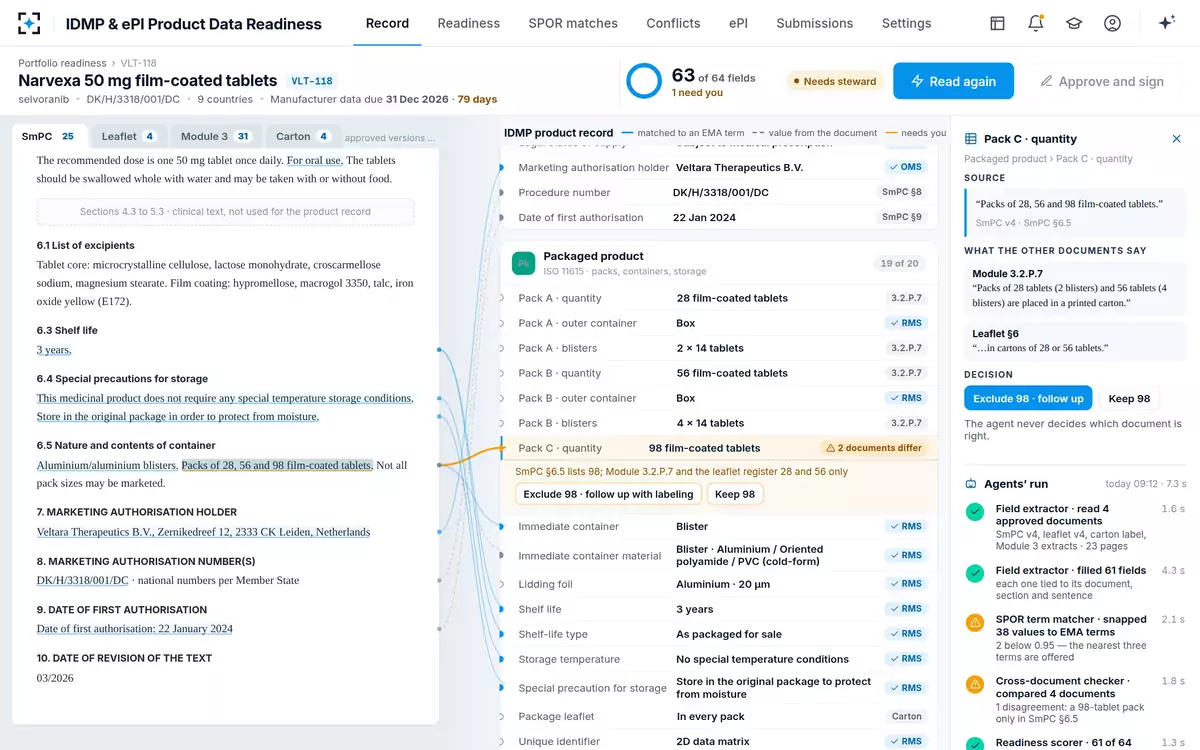Click the linked text 3 years. under Shelf life
This screenshot has height=750, width=1200.
(54, 350)
